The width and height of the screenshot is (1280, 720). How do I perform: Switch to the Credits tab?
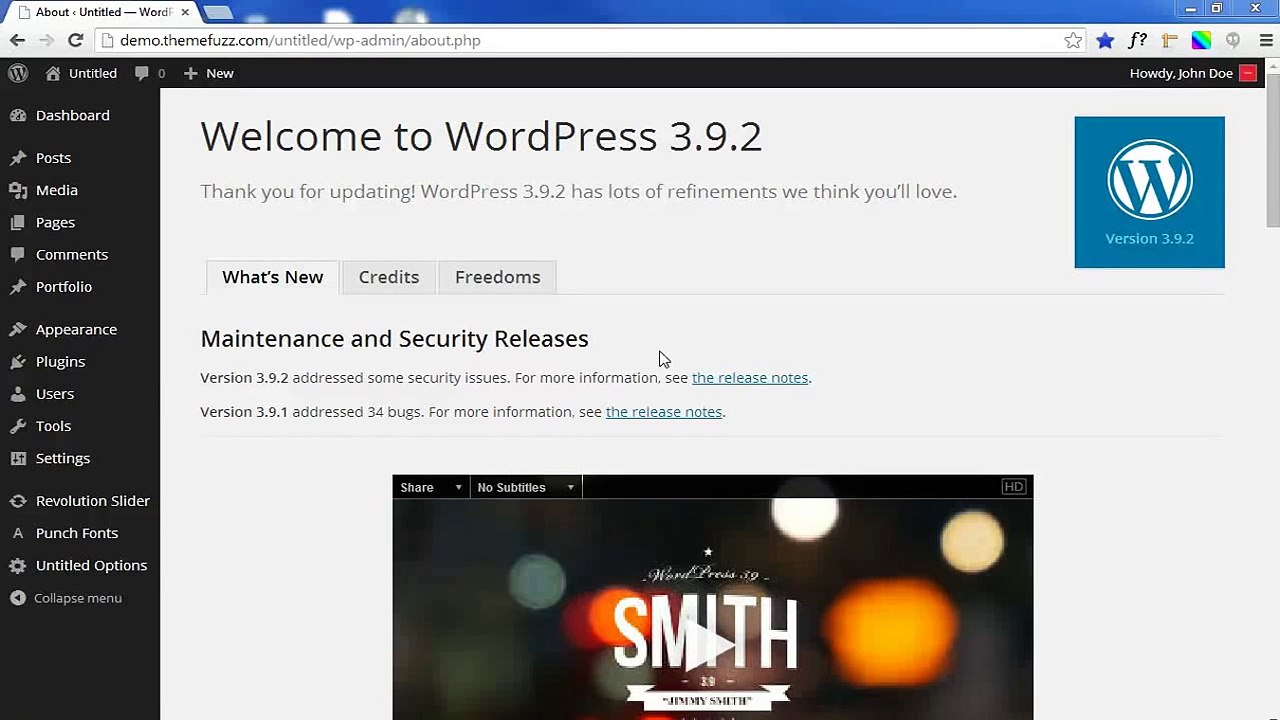[x=389, y=277]
